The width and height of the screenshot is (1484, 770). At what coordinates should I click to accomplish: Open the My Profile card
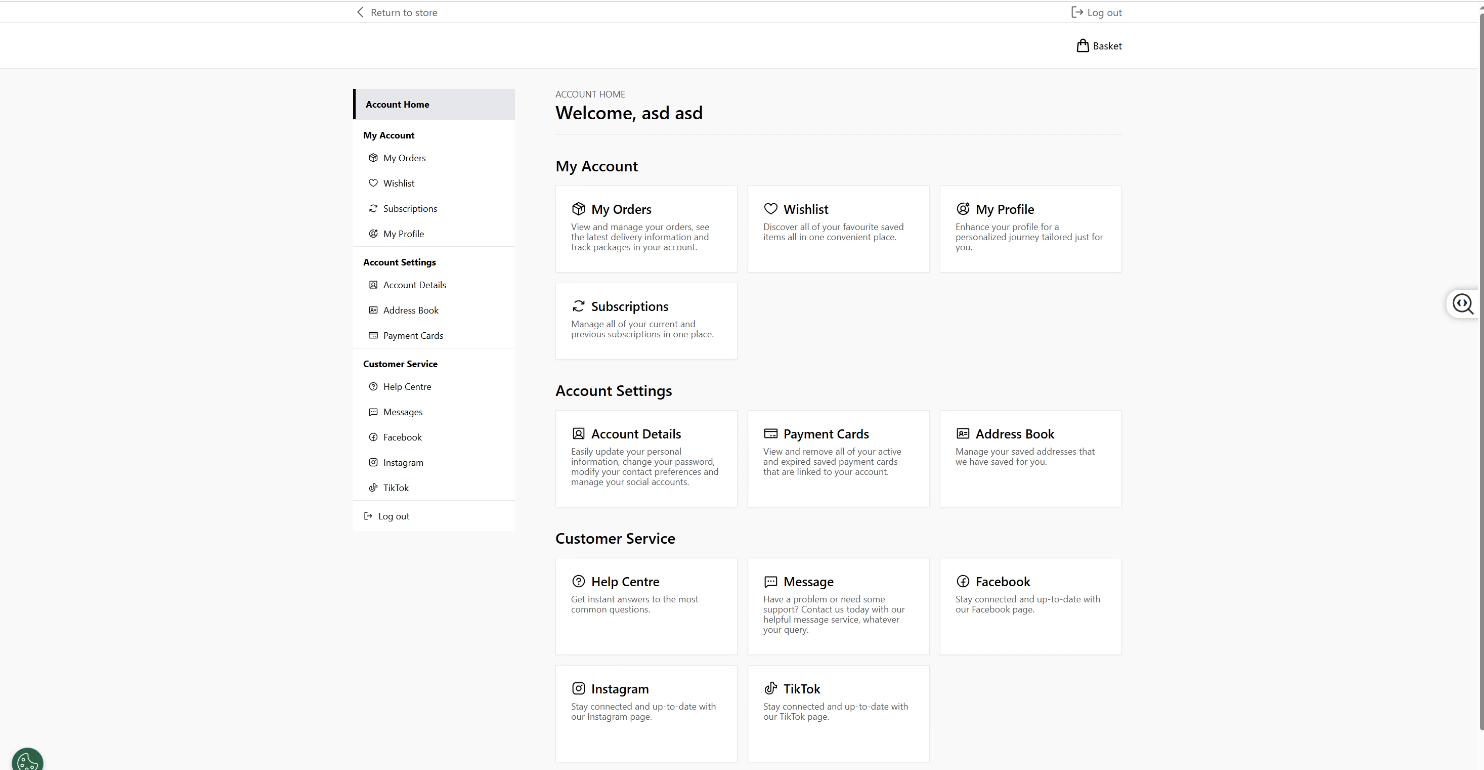click(1030, 229)
